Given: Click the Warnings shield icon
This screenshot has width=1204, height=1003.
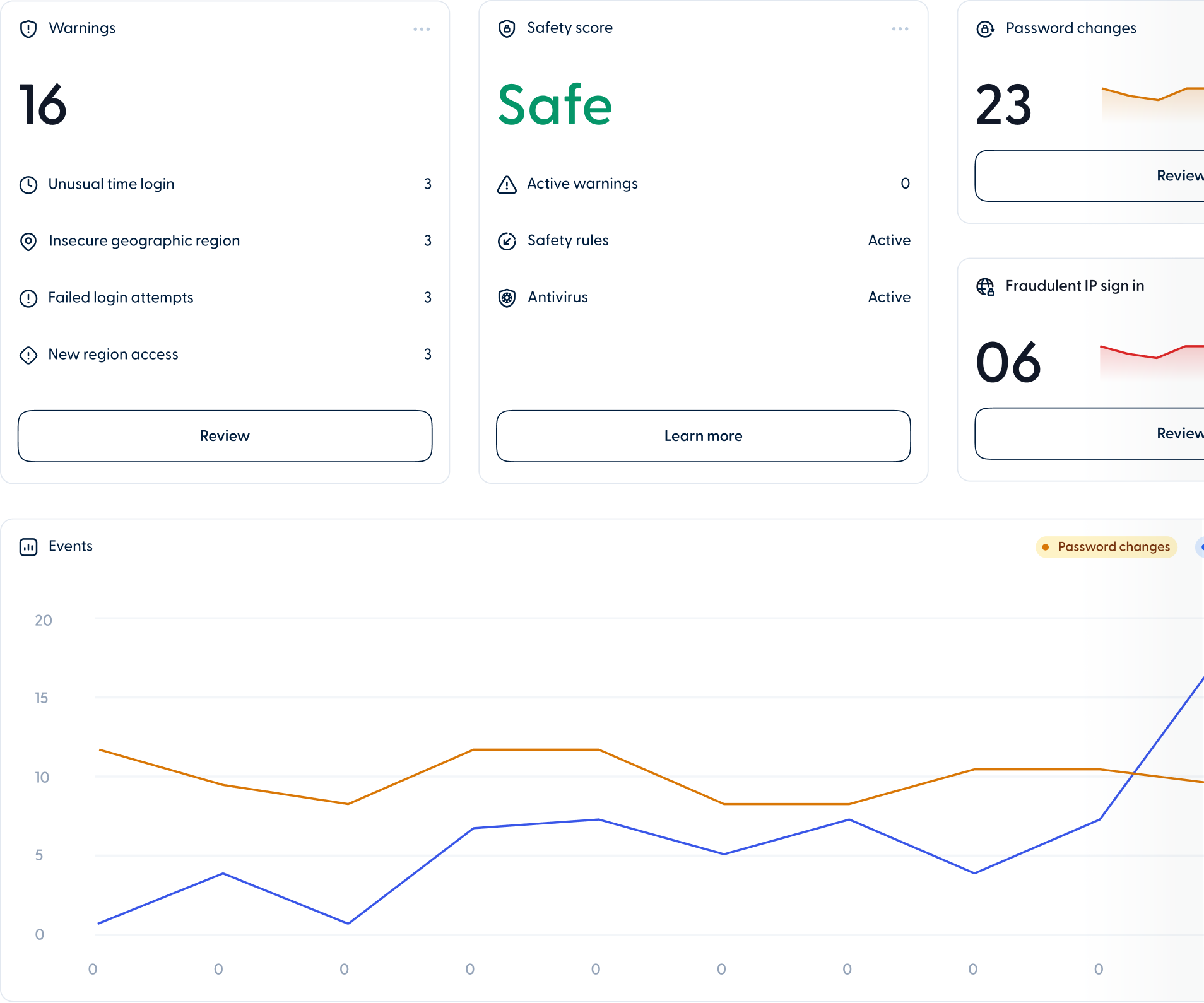Looking at the screenshot, I should tap(28, 29).
